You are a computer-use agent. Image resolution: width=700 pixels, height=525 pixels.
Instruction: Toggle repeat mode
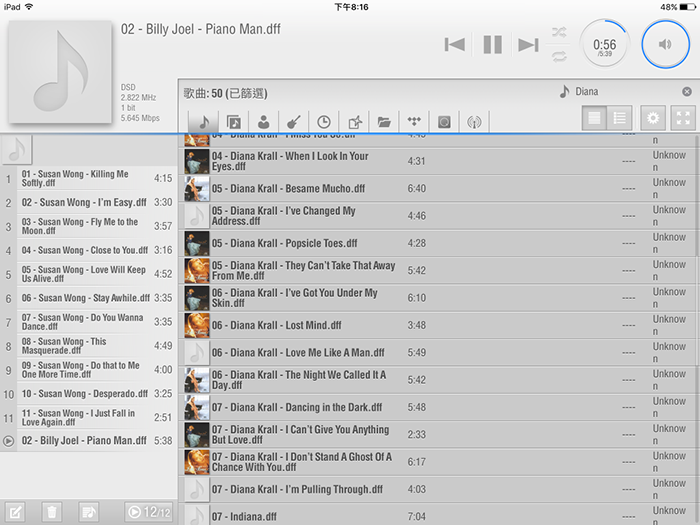pyautogui.click(x=559, y=56)
